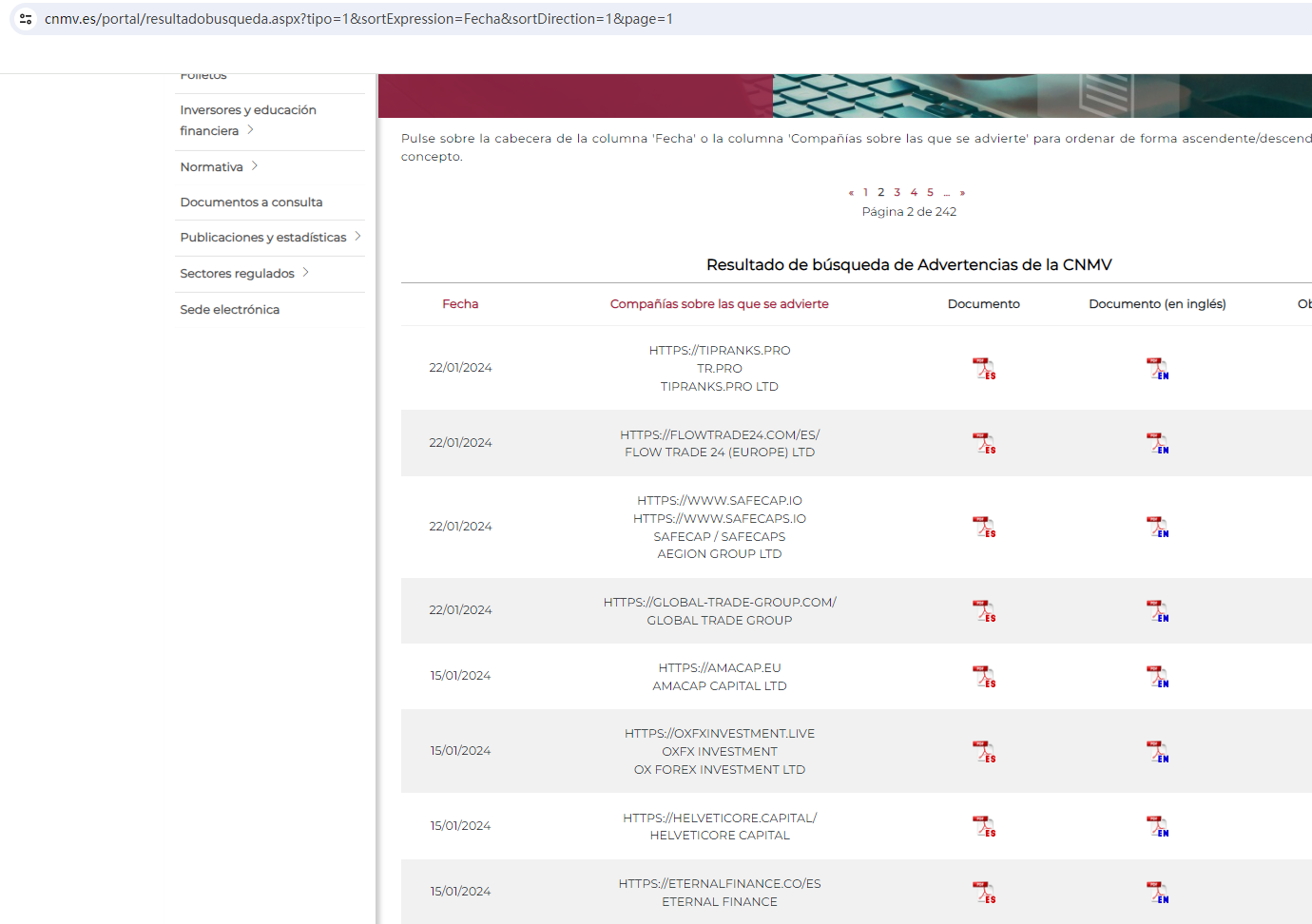Open English PDF for AMACAP CAPITAL LTD
1312x924 pixels.
tap(1157, 677)
